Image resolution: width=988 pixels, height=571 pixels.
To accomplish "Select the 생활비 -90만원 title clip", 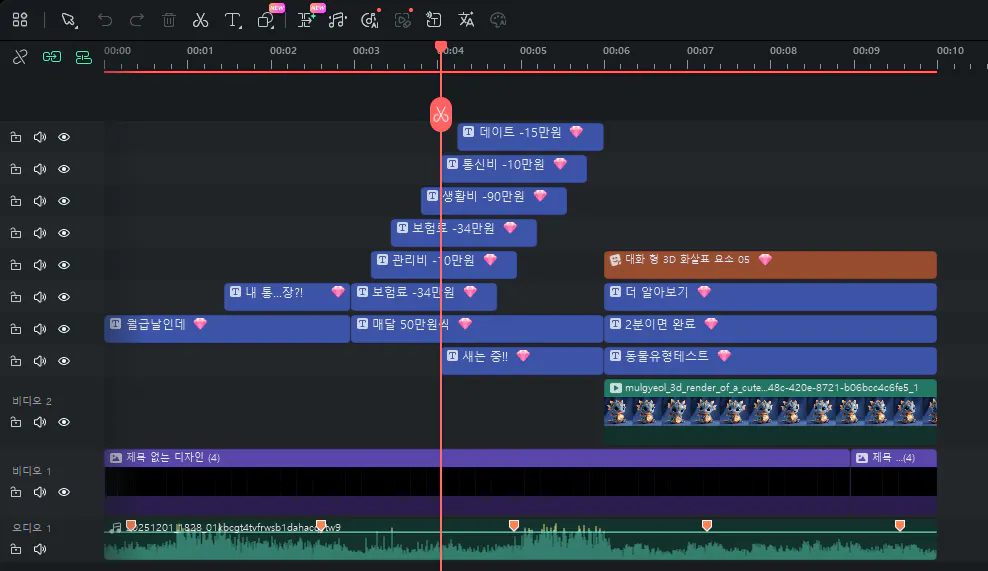I will [494, 201].
